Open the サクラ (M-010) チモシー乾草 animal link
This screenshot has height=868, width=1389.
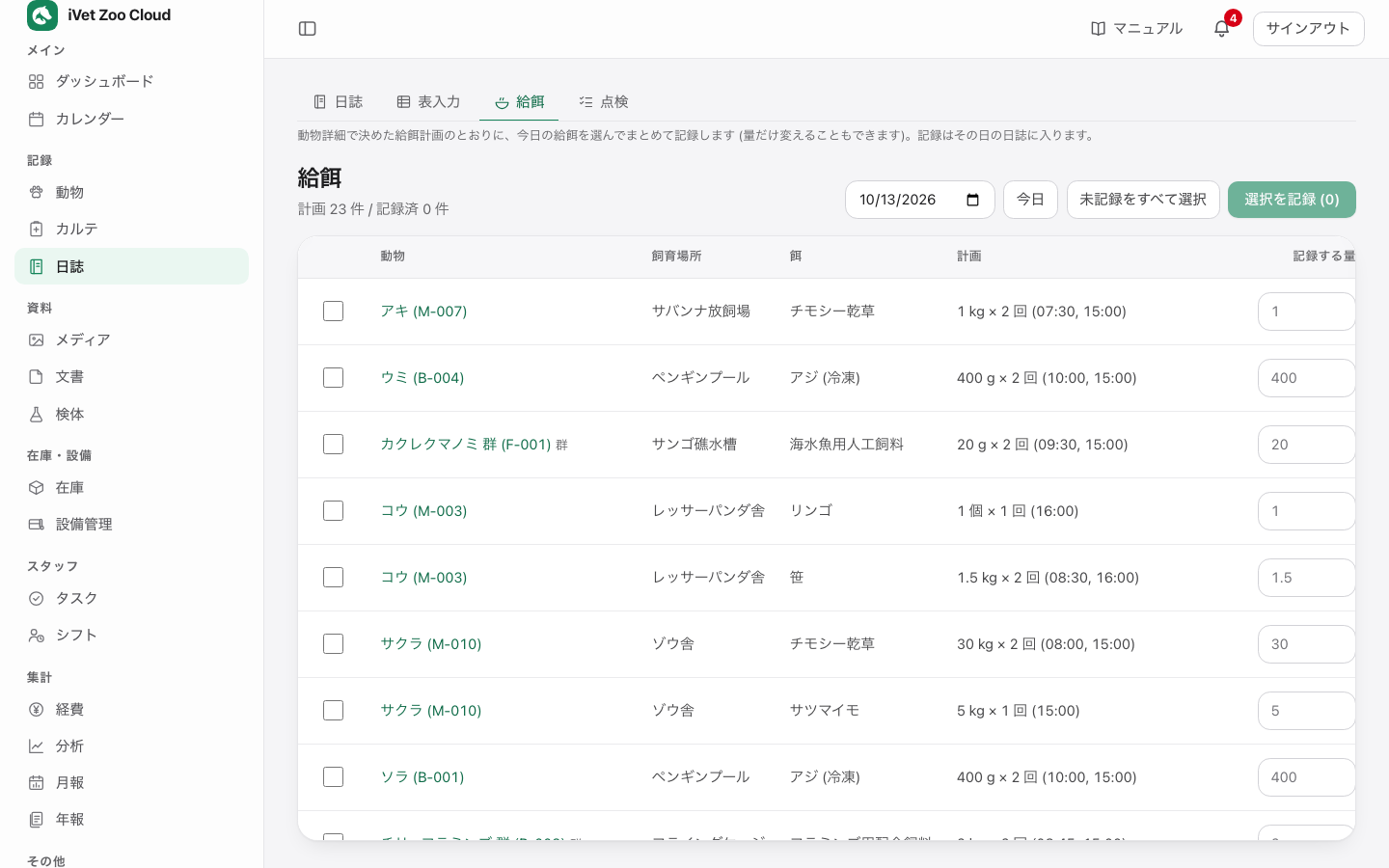[430, 643]
